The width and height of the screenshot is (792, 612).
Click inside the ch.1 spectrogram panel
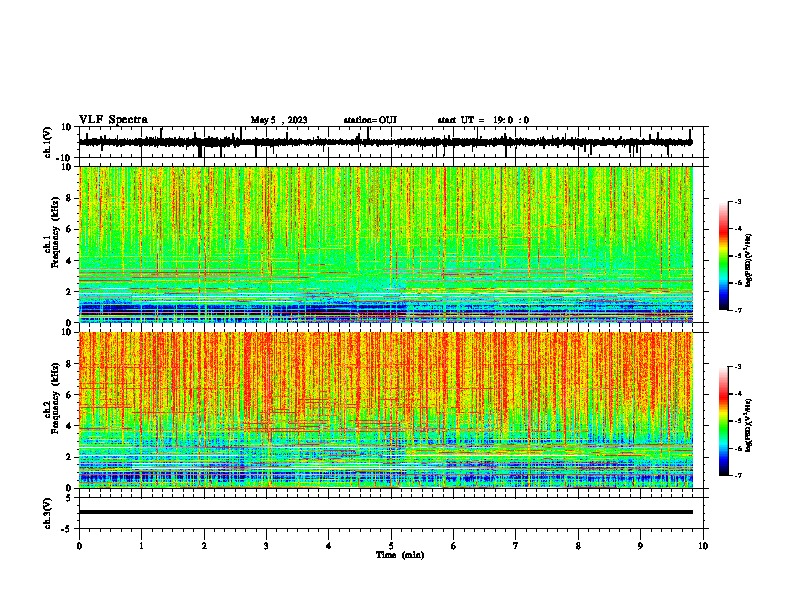[x=386, y=244]
